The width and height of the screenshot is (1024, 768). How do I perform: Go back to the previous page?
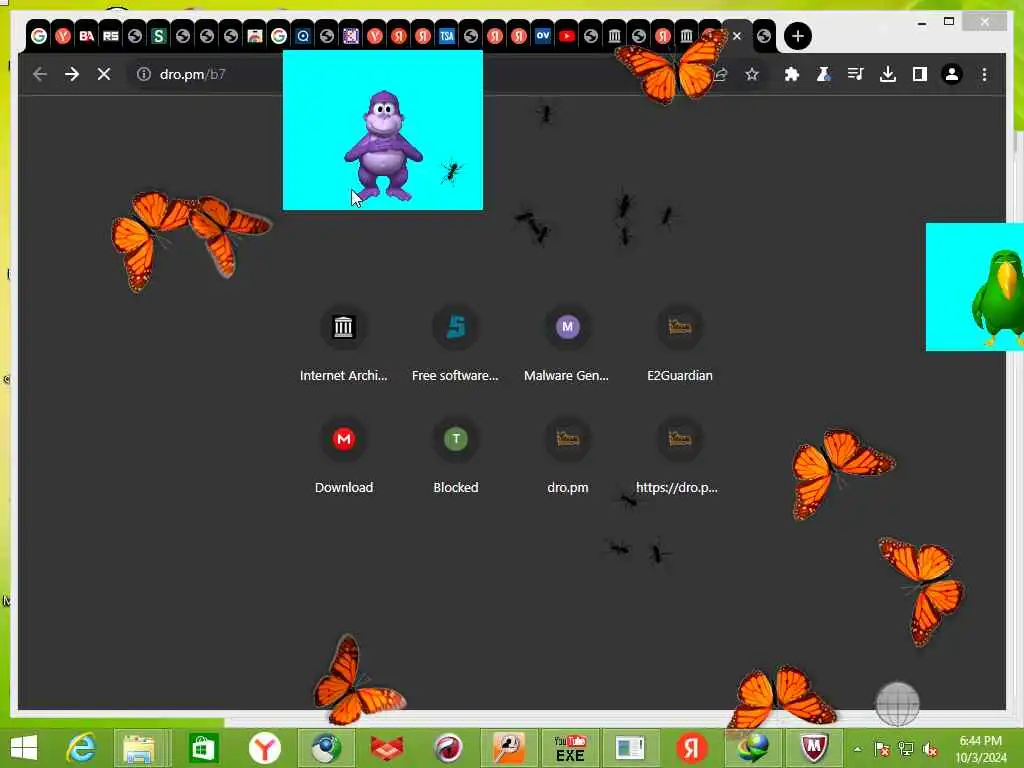coord(40,74)
